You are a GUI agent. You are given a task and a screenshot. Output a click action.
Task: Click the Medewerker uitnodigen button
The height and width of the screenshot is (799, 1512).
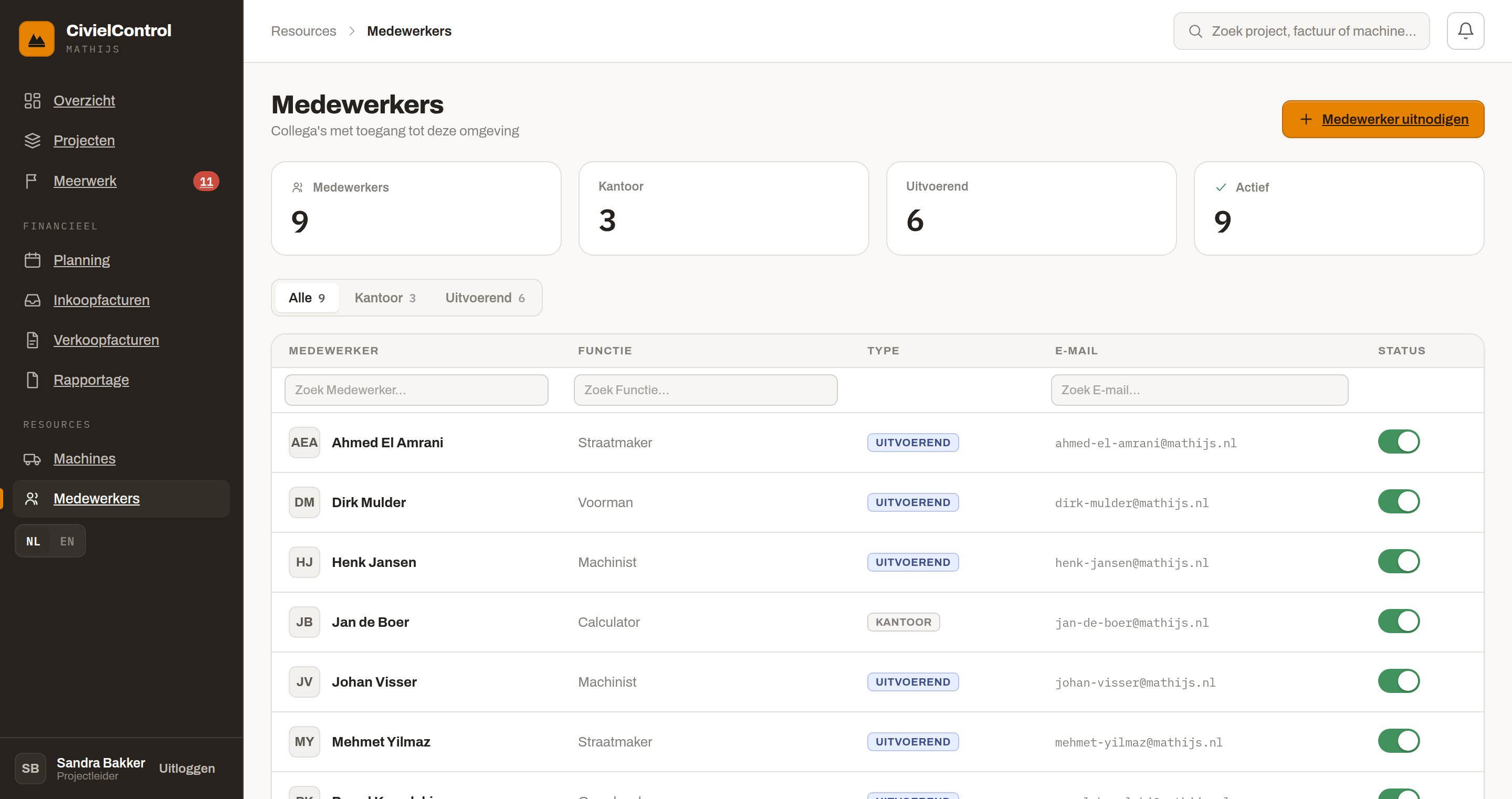1382,119
